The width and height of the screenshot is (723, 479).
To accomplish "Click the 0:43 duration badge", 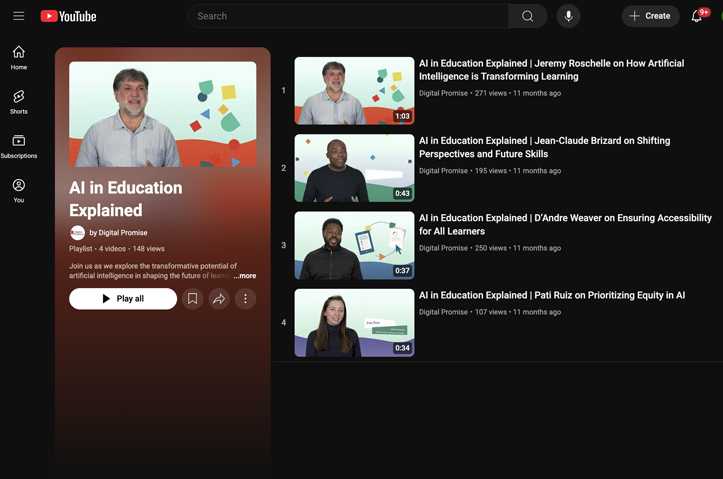I will (402, 194).
